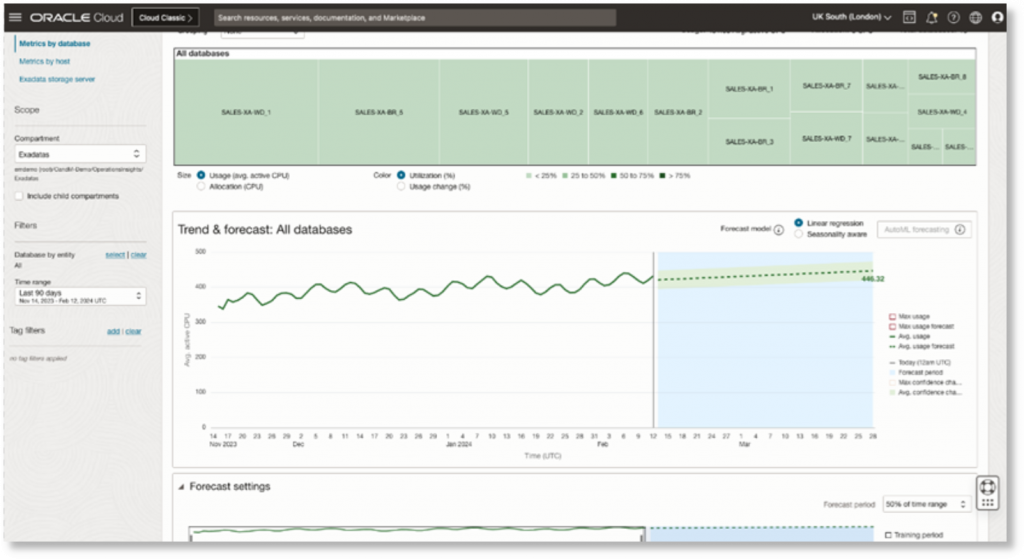Screen dimensions: 1024x559
Task: Open the Time range Last 90 days dropdown
Action: 80,297
